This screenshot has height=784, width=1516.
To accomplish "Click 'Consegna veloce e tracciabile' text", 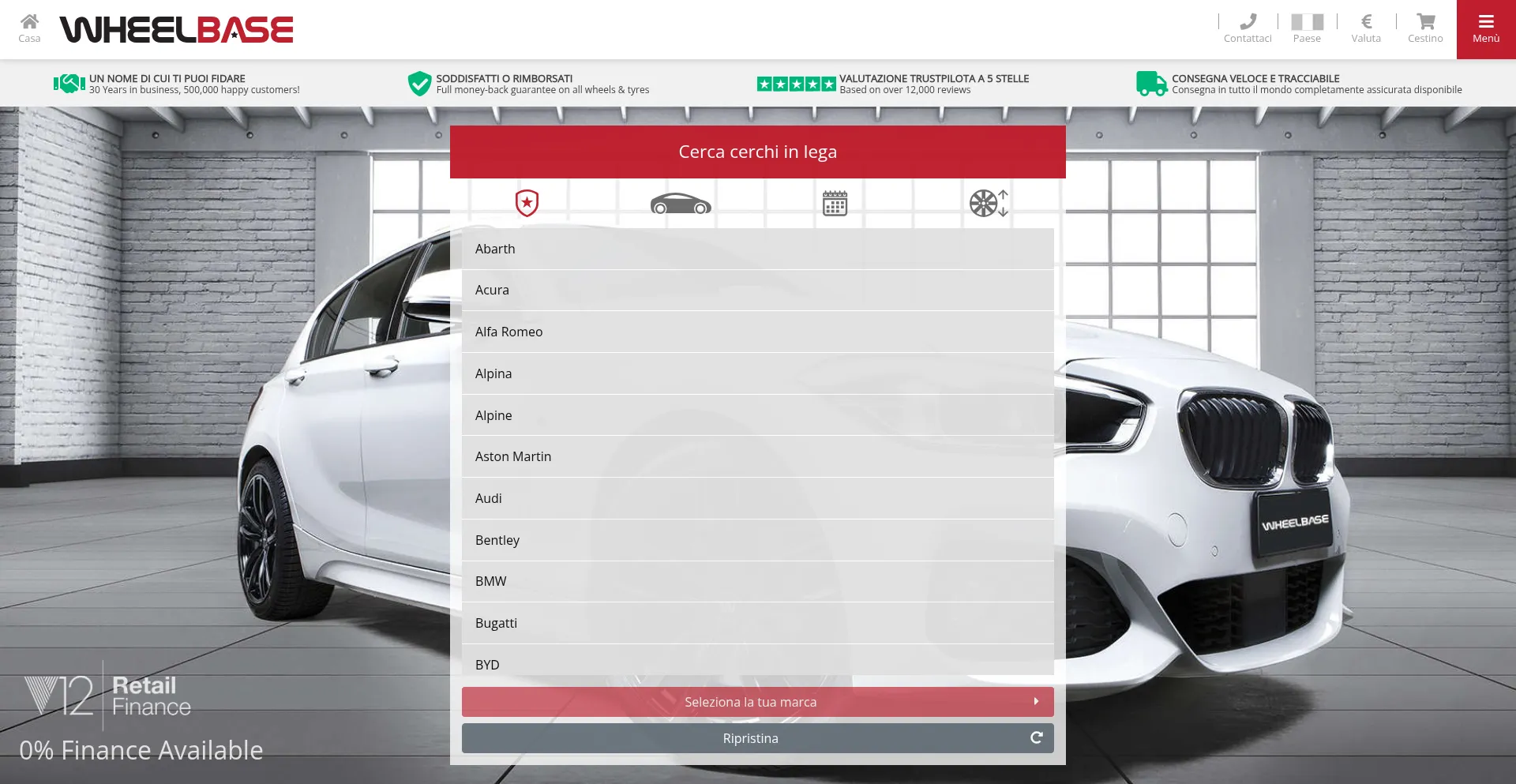I will 1255,78.
